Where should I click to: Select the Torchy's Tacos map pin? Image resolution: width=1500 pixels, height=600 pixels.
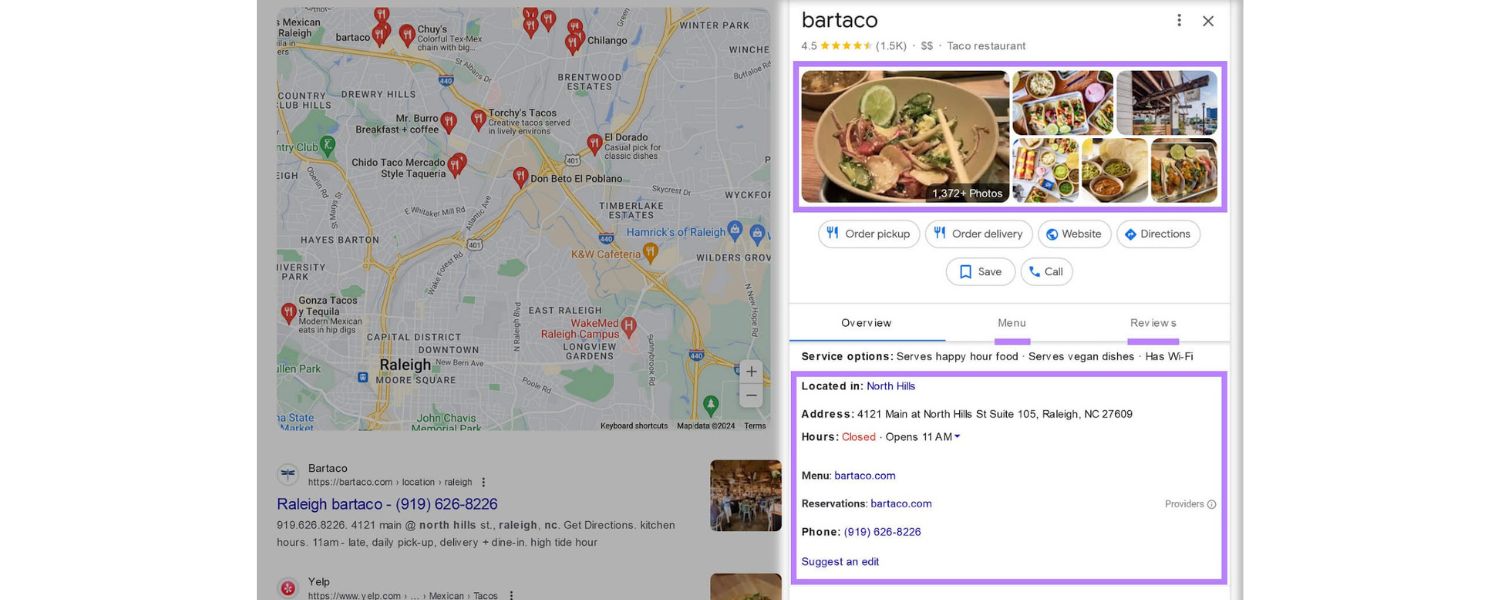478,119
